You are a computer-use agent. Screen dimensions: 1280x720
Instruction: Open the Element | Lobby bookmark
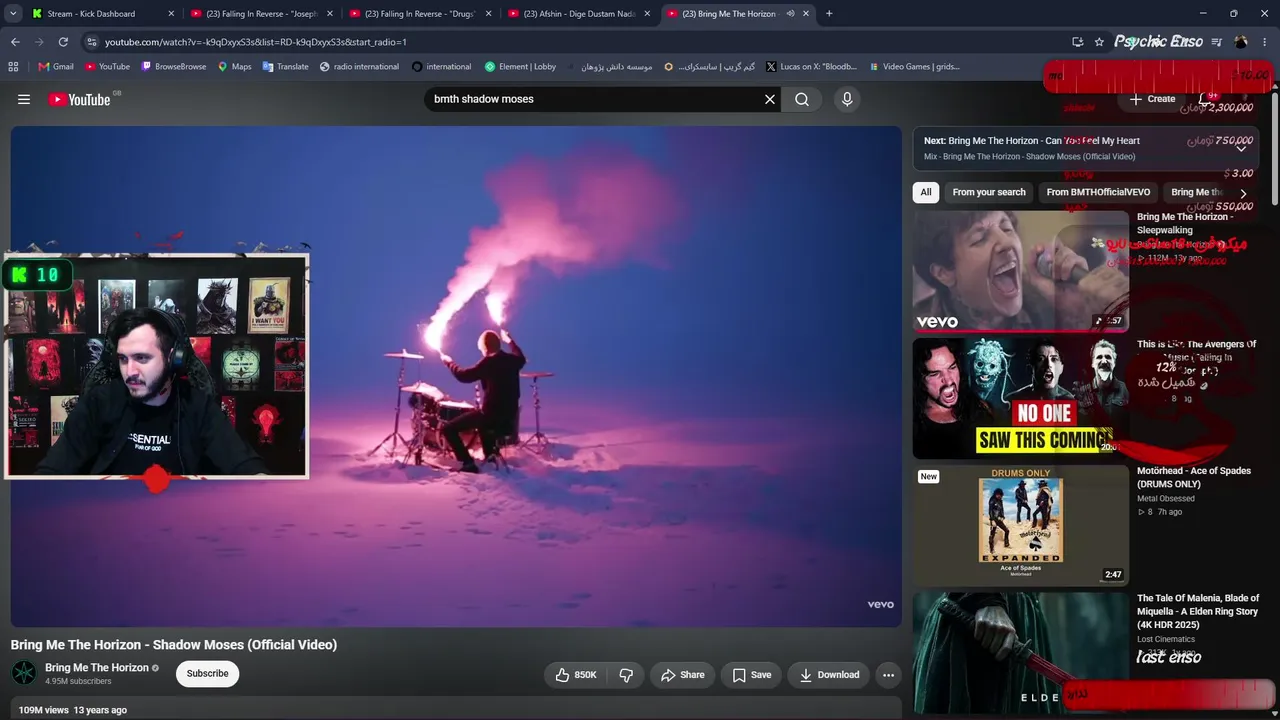click(520, 67)
